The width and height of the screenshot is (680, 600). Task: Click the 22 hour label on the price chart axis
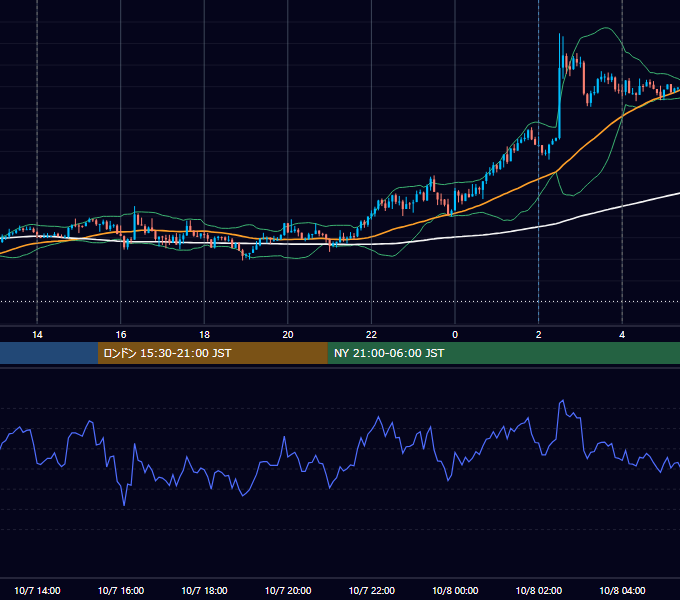tap(371, 335)
